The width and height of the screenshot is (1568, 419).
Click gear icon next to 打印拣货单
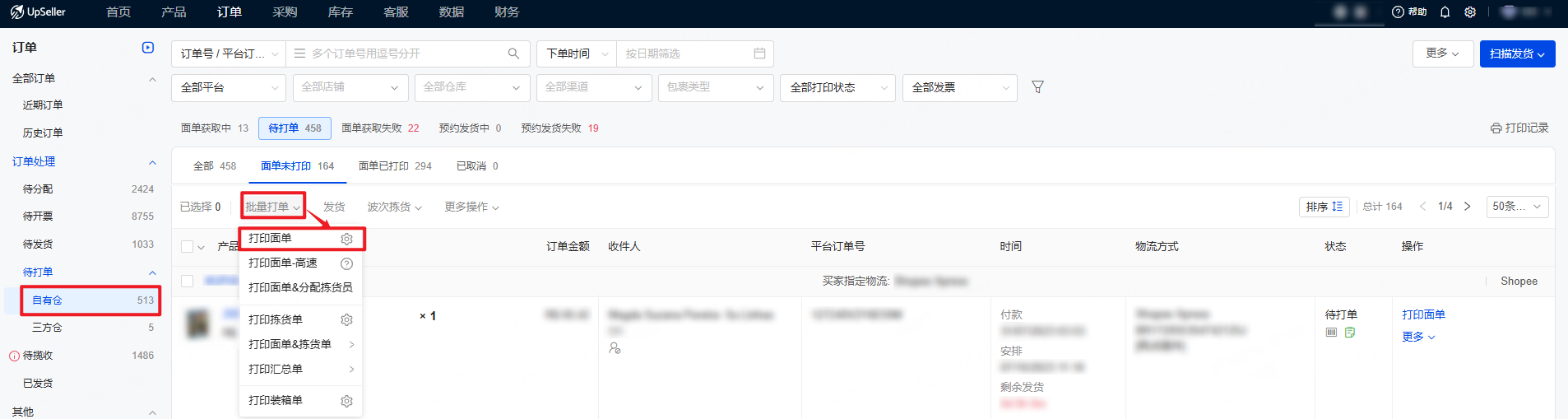[x=346, y=320]
